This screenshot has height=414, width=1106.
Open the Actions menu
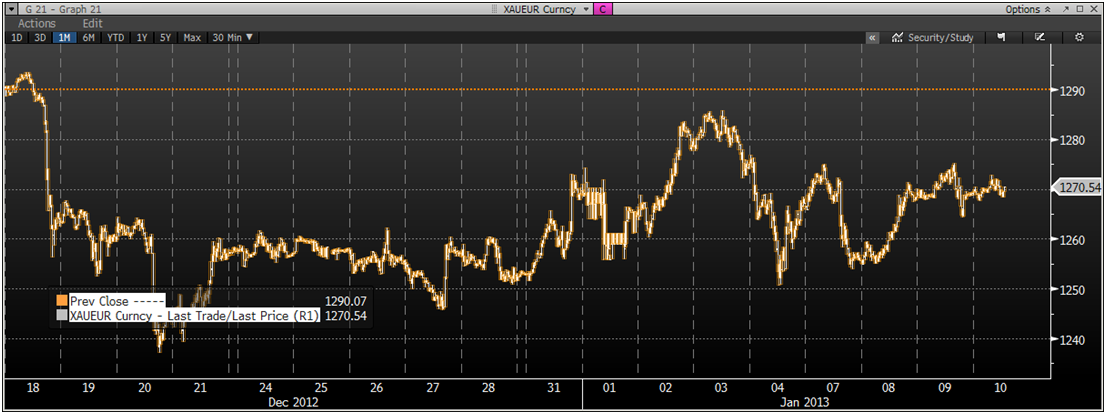pos(37,23)
